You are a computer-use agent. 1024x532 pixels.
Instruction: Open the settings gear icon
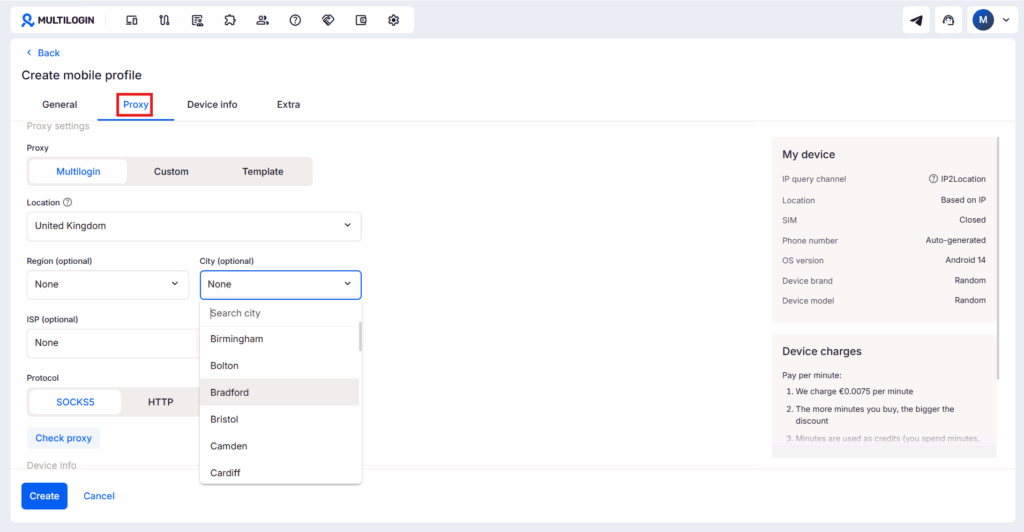[x=393, y=20]
